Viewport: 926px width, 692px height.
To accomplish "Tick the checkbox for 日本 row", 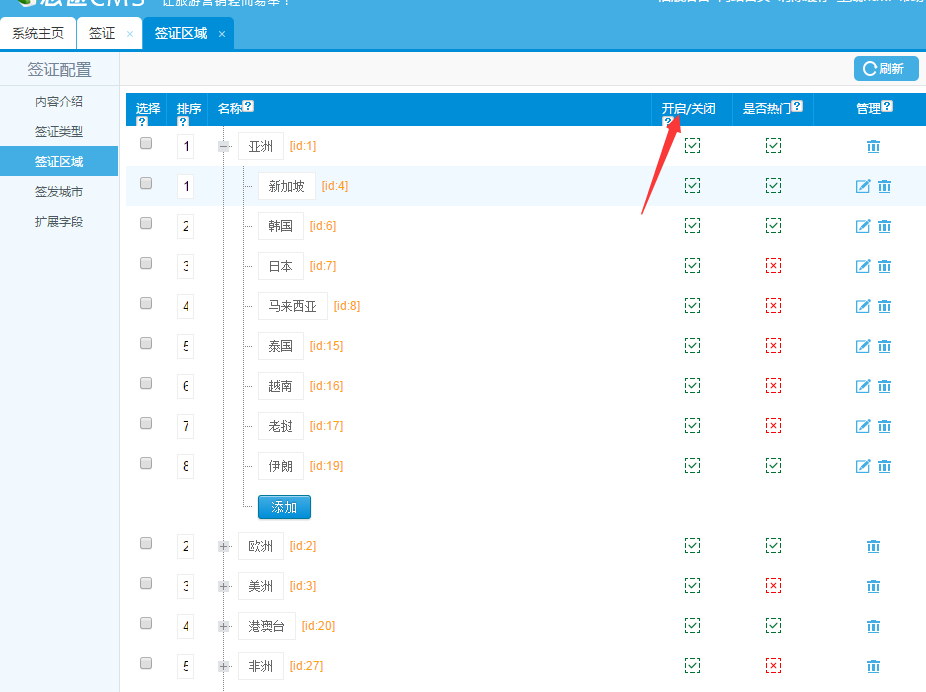I will pyautogui.click(x=146, y=263).
